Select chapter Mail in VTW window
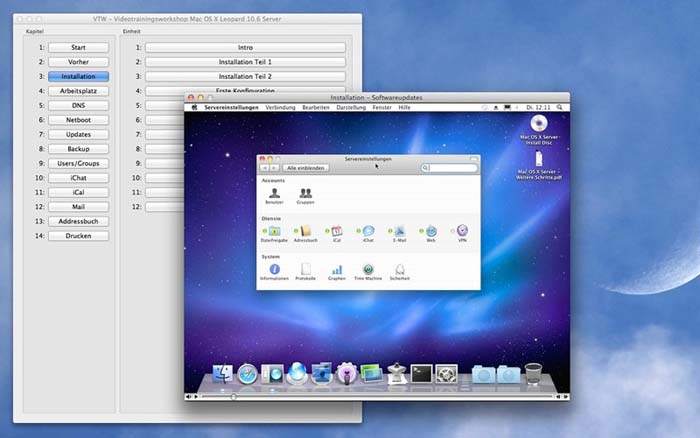The height and width of the screenshot is (438, 700). click(x=78, y=207)
